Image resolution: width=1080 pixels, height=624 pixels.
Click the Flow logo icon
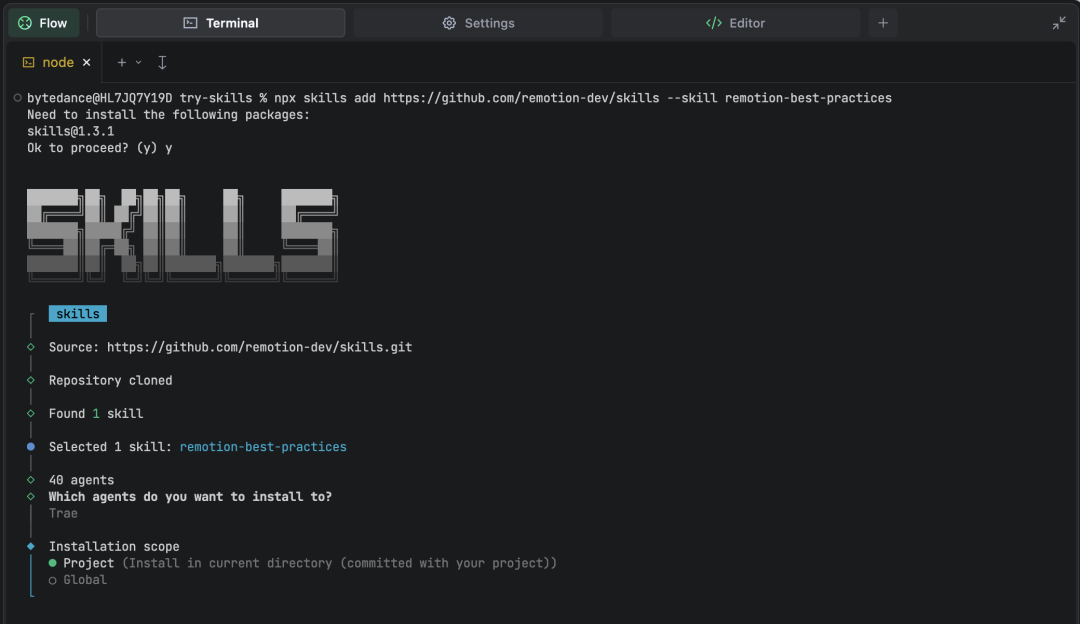pyautogui.click(x=25, y=23)
